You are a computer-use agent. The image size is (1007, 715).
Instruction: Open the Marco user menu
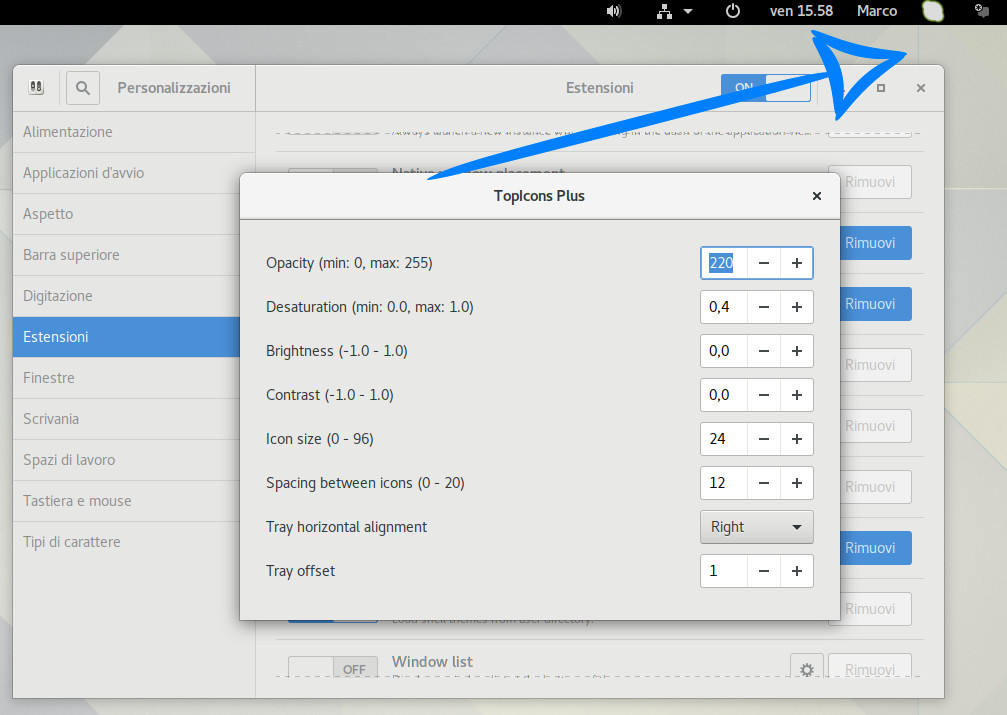[877, 11]
